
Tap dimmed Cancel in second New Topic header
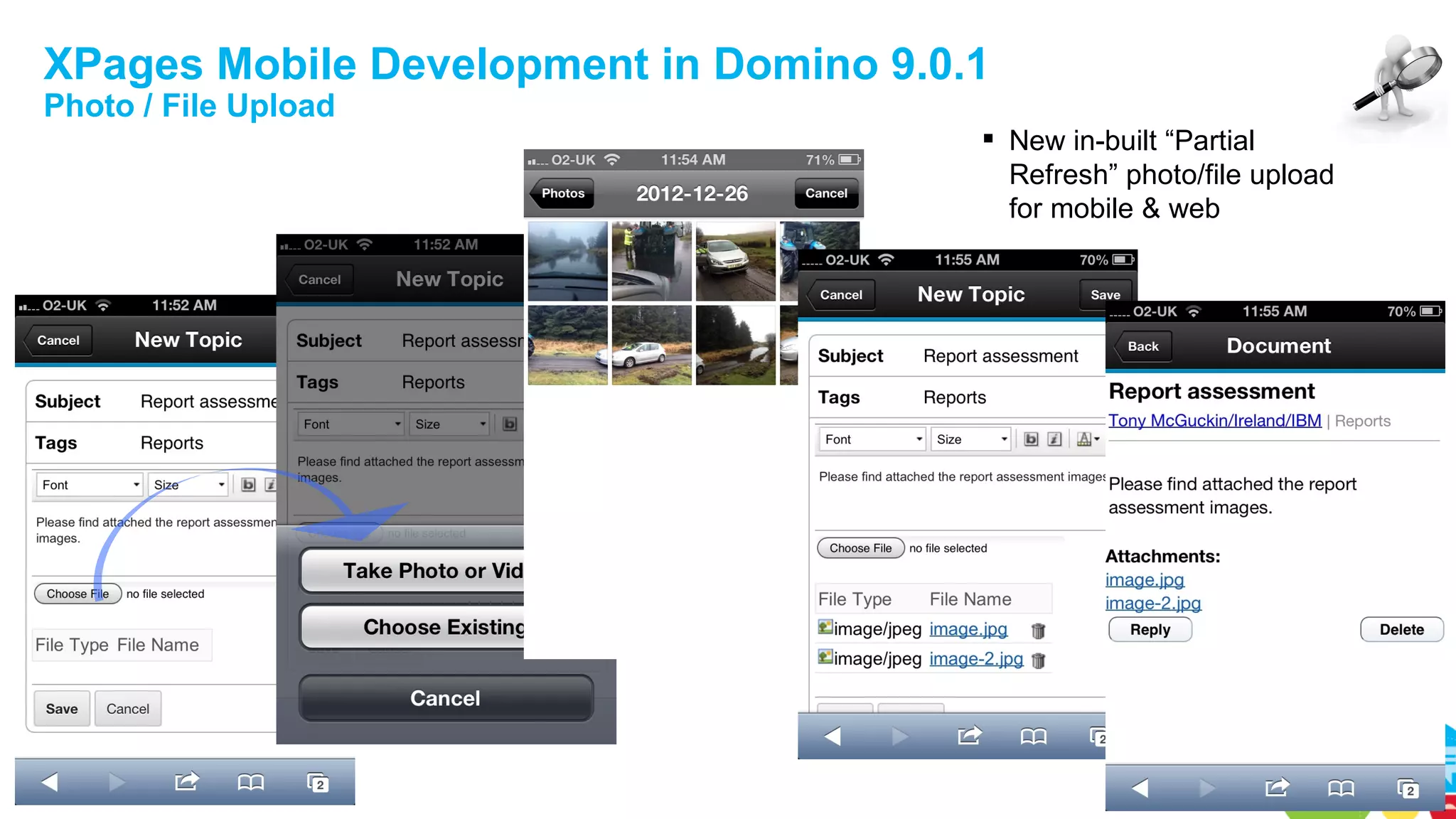pyautogui.click(x=318, y=280)
